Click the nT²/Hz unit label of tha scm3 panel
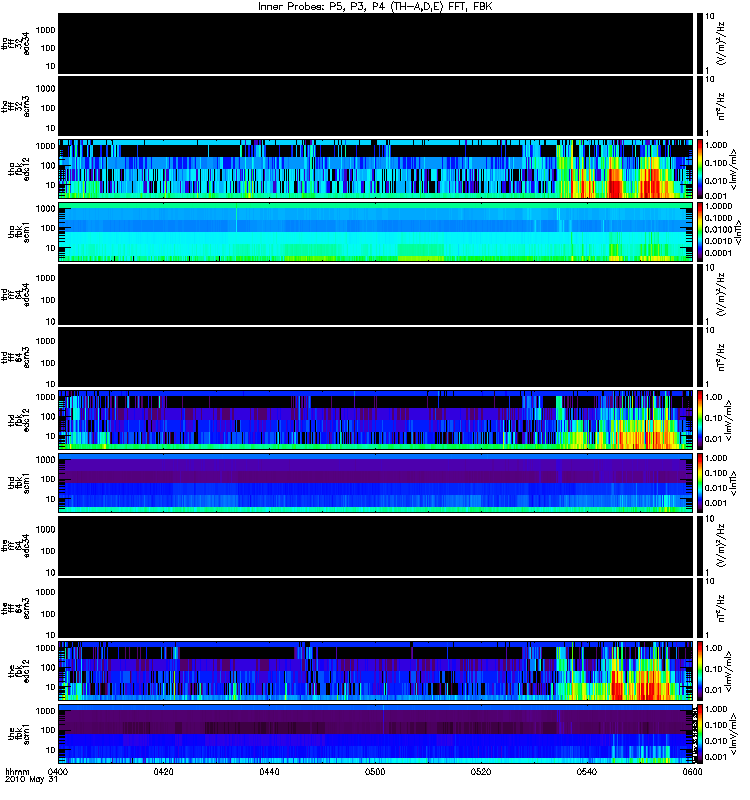This screenshot has width=750, height=800. click(x=721, y=106)
